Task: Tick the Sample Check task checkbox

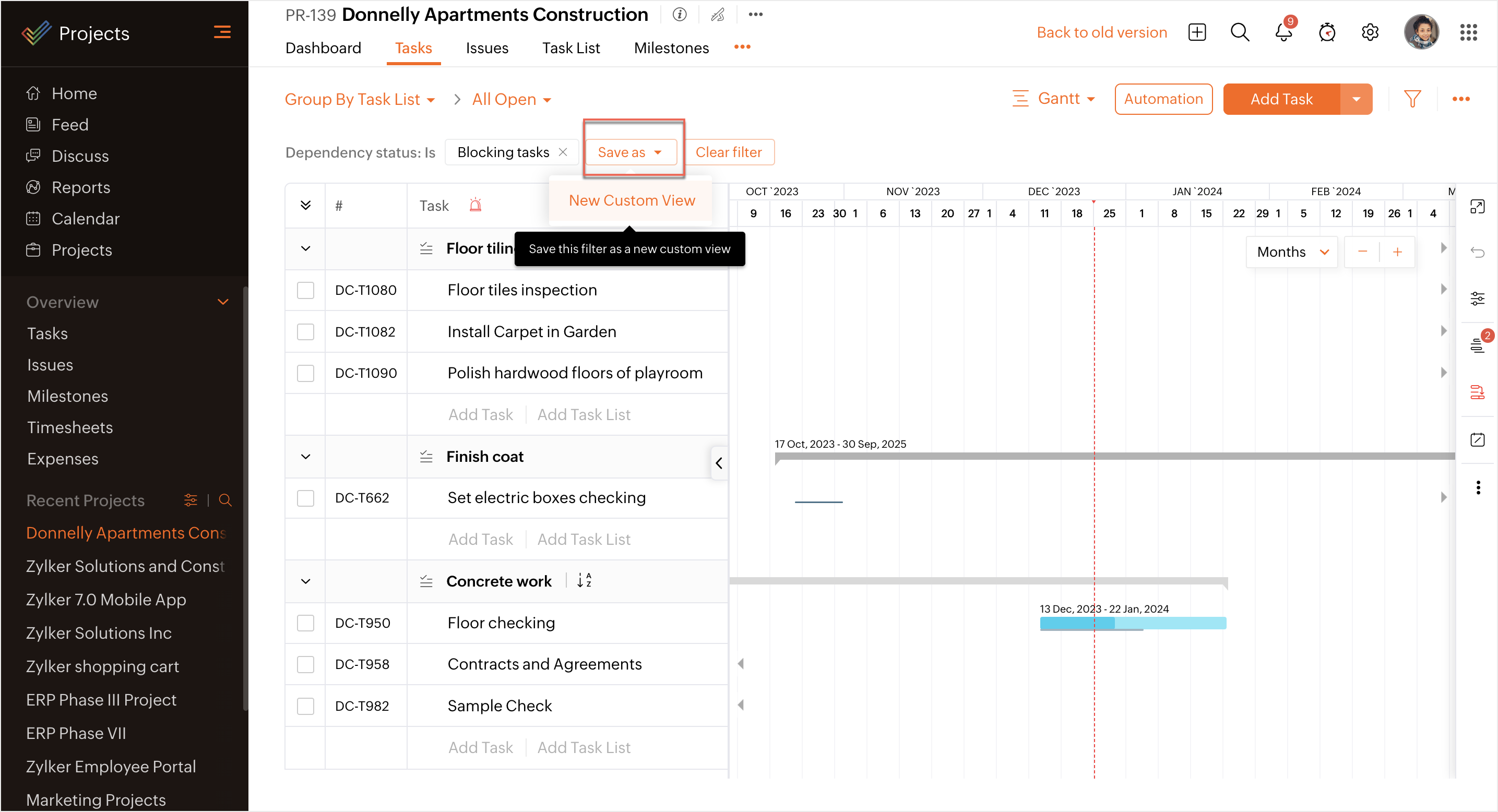Action: point(305,706)
